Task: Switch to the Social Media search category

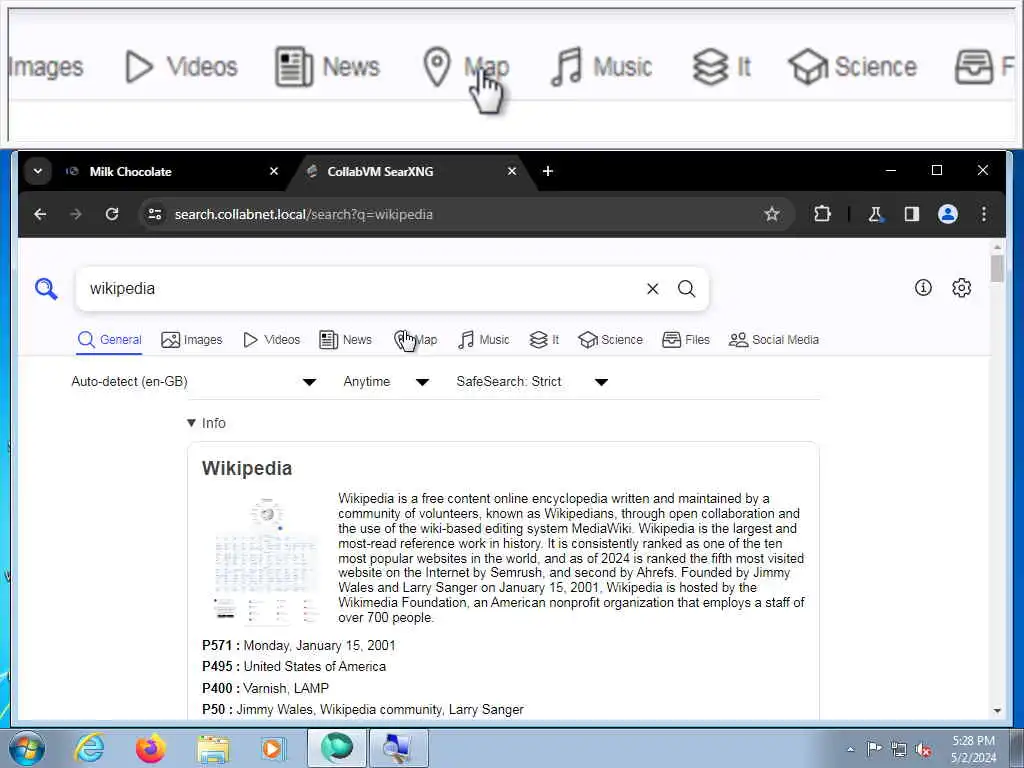Action: tap(773, 340)
